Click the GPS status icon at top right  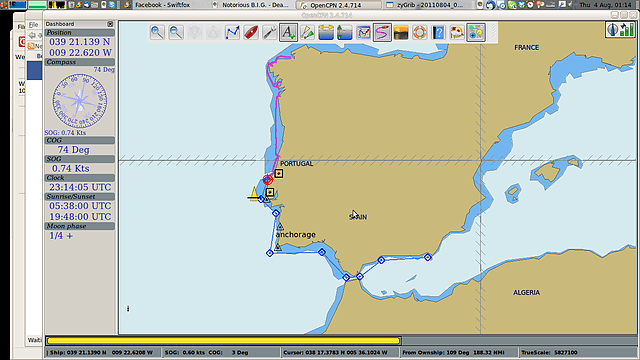tap(621, 30)
